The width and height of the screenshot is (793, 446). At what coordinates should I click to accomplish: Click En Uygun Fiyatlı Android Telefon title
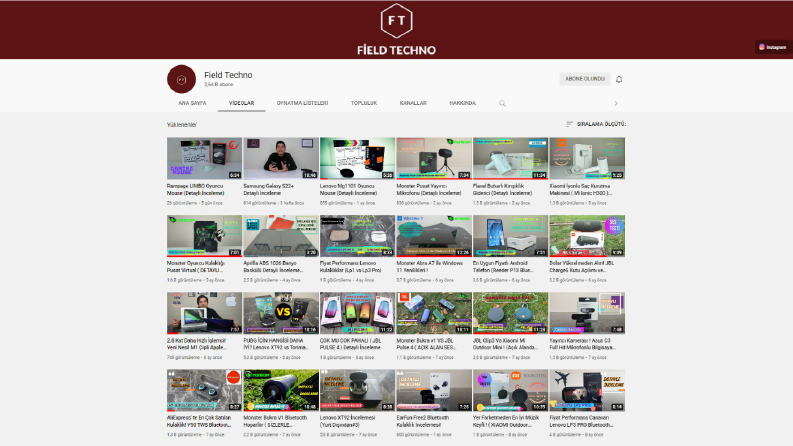[x=503, y=266]
